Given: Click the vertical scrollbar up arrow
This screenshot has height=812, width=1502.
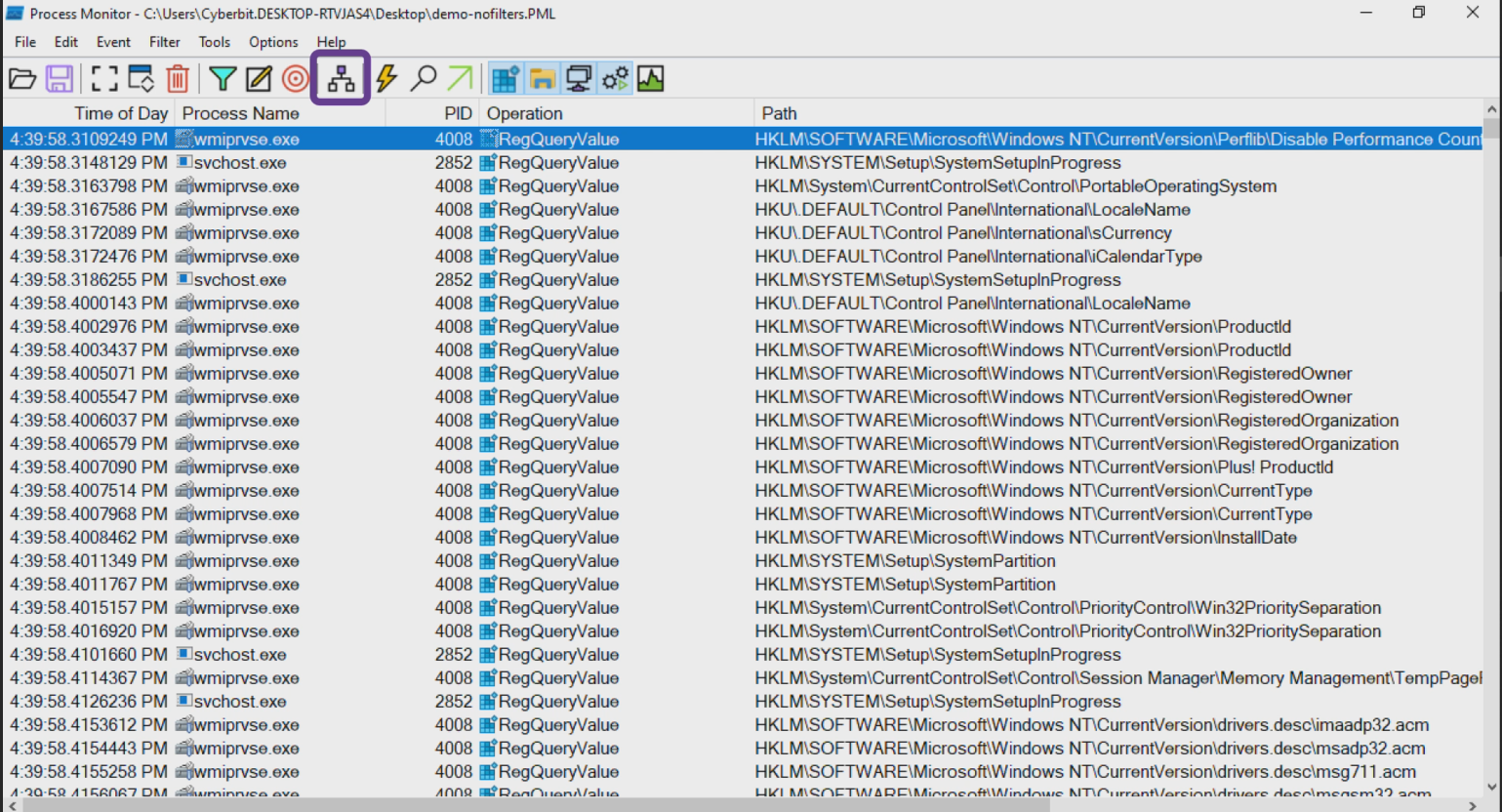Looking at the screenshot, I should (1491, 109).
